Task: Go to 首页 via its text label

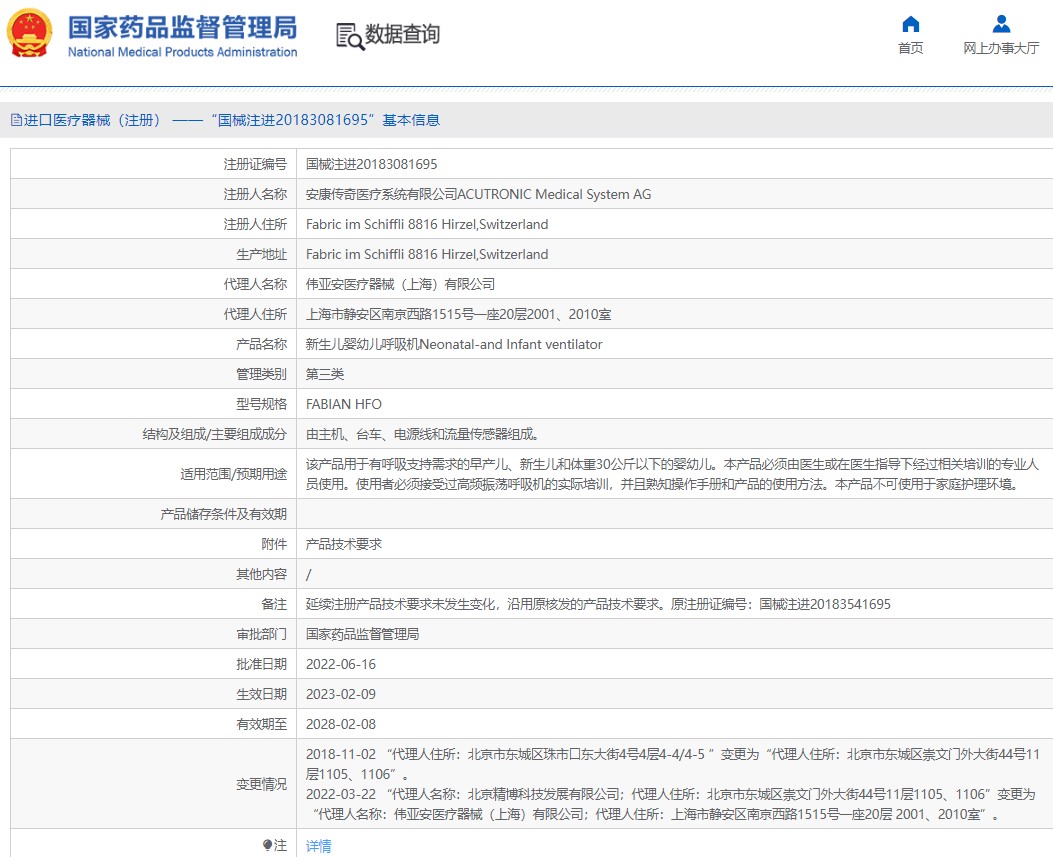Action: click(x=910, y=48)
